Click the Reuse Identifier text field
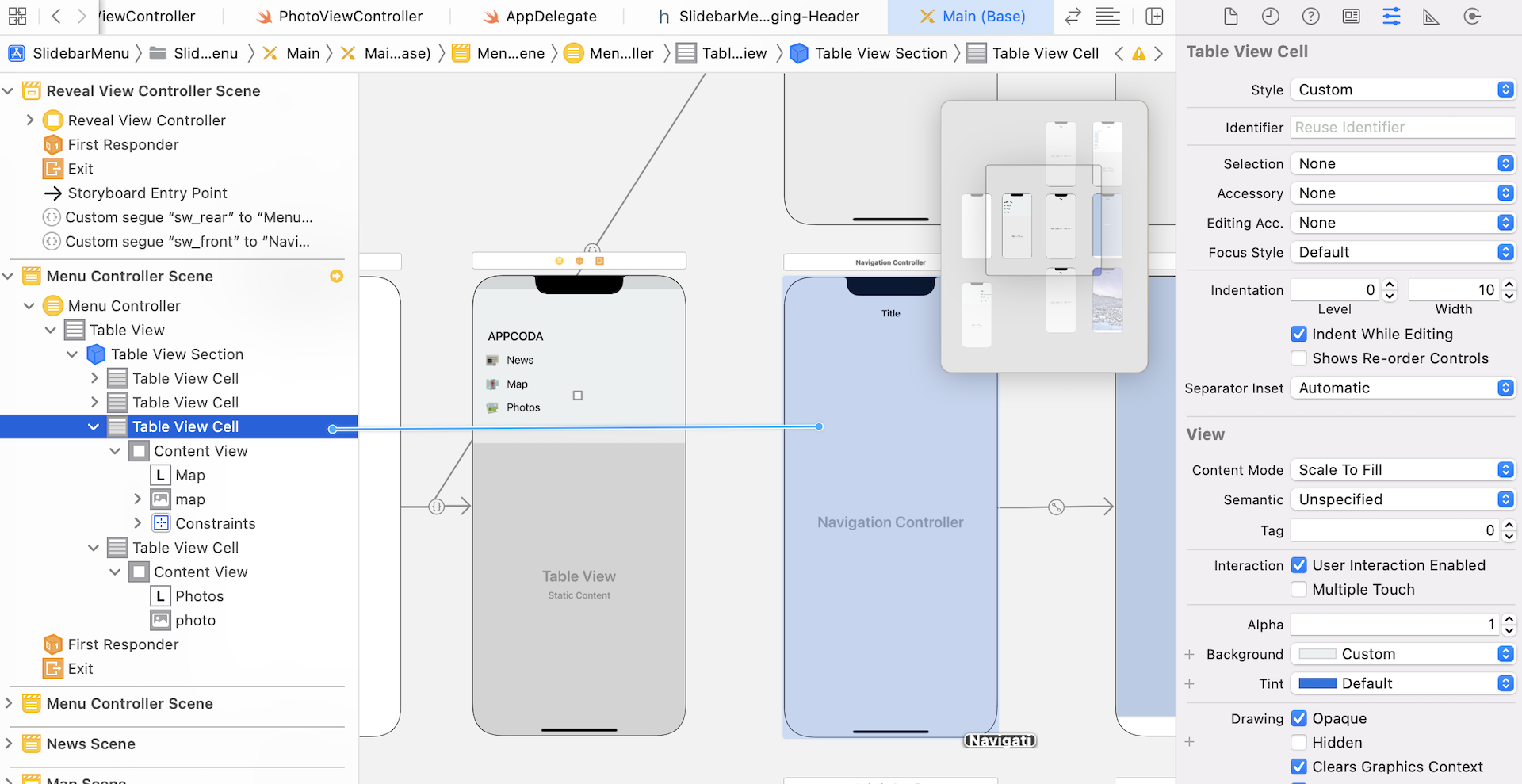This screenshot has width=1522, height=784. [1402, 128]
